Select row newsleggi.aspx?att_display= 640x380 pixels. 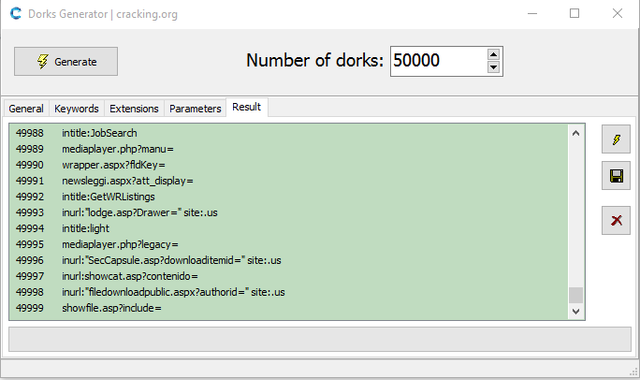click(288, 181)
